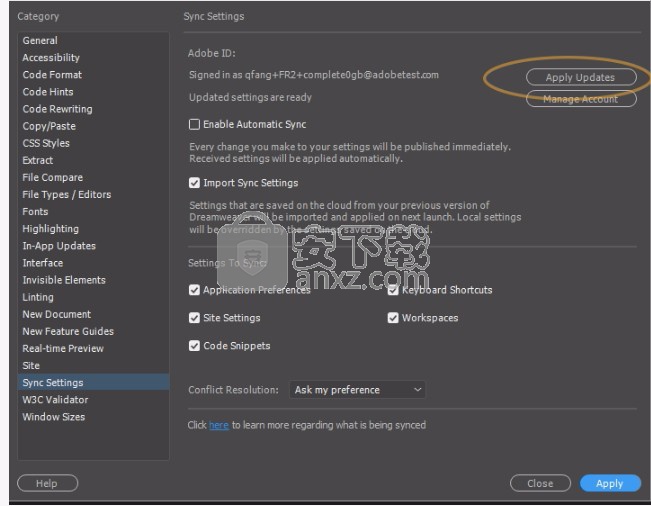Uncheck Import Sync Settings
651x506 pixels.
coord(194,183)
